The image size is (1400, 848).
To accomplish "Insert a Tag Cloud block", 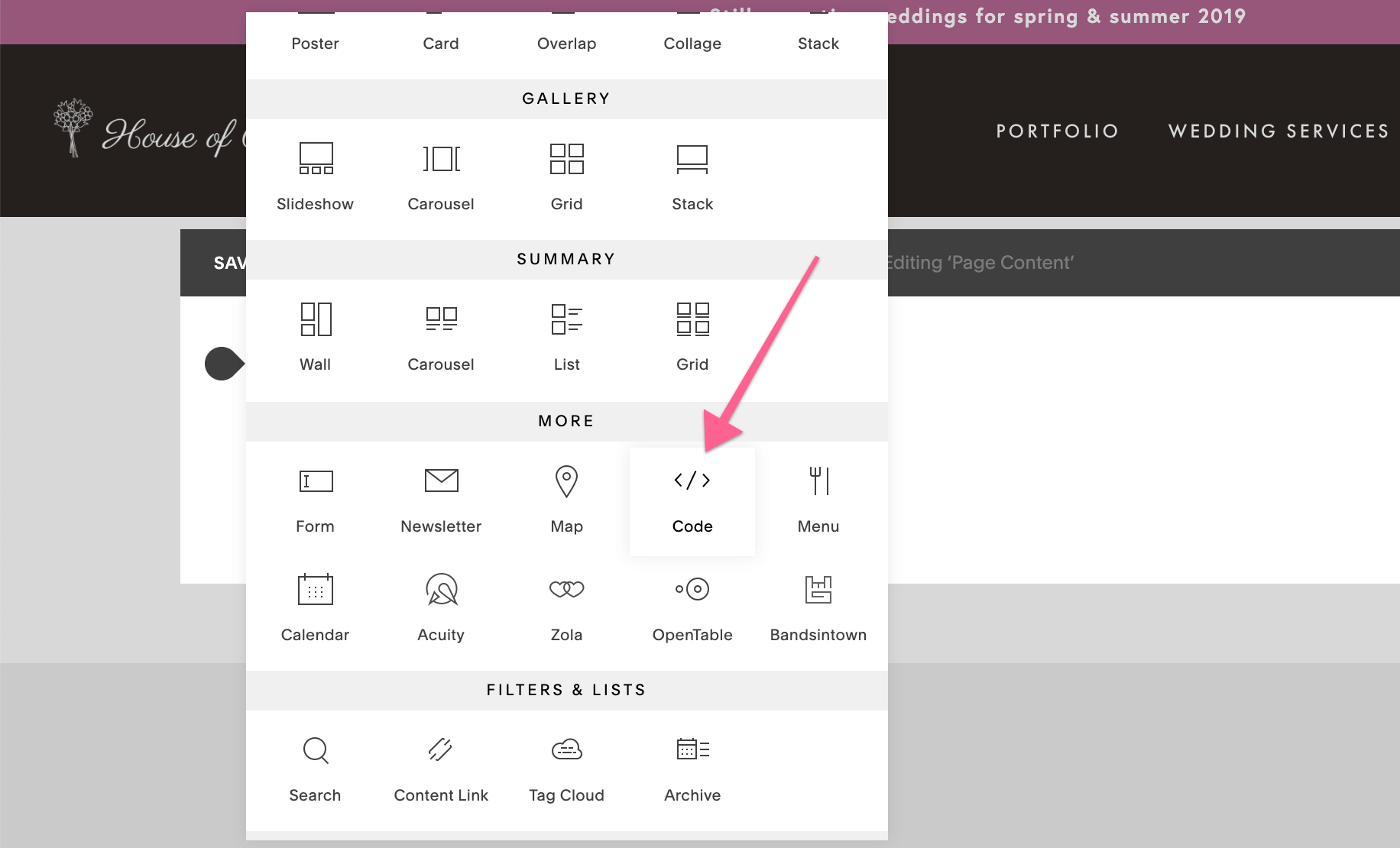I will pos(566,769).
